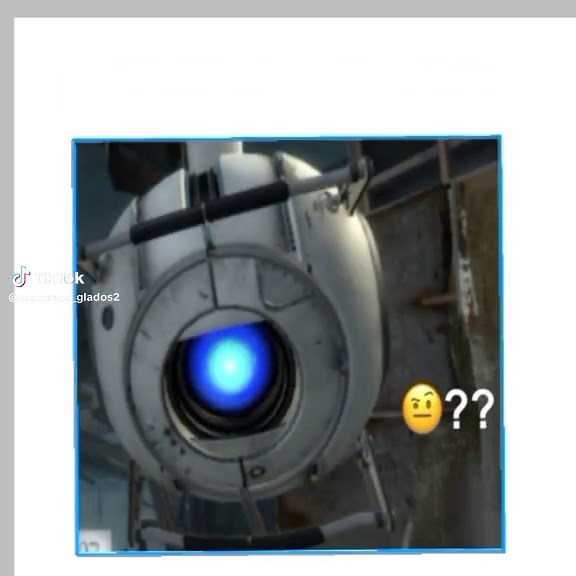Viewport: 576px width, 576px height.
Task: Click the raised-eyebrow emoji sticker
Action: (x=422, y=408)
